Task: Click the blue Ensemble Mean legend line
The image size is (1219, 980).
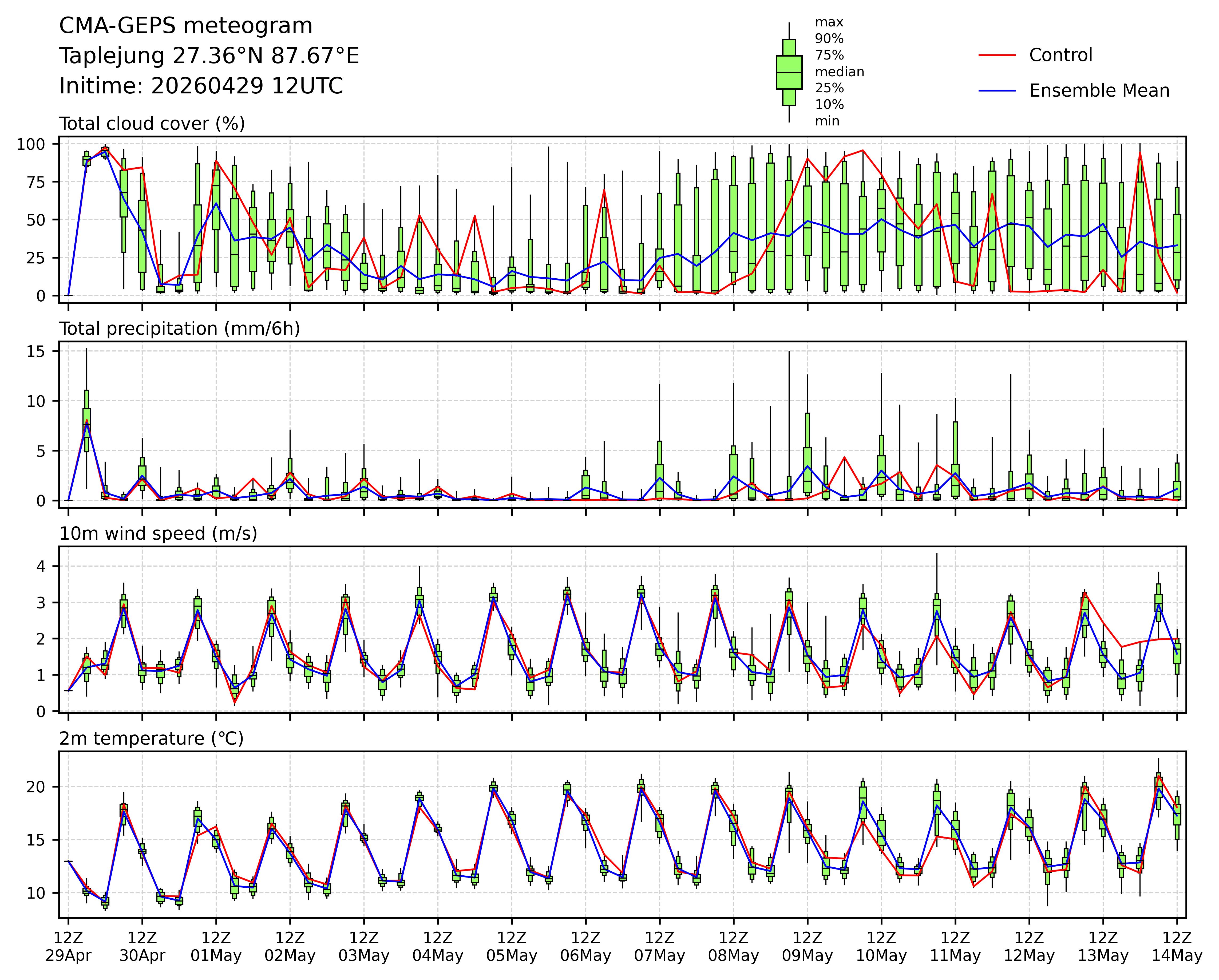Action: (997, 91)
